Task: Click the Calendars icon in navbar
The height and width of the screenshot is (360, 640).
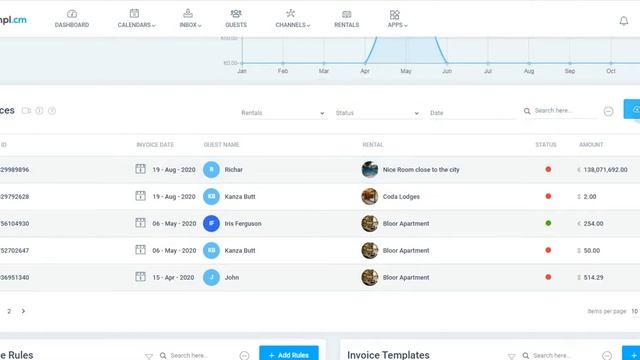Action: coord(134,13)
